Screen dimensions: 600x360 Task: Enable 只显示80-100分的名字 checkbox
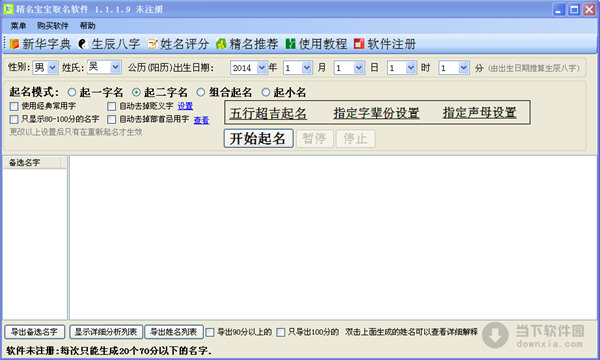click(x=14, y=119)
